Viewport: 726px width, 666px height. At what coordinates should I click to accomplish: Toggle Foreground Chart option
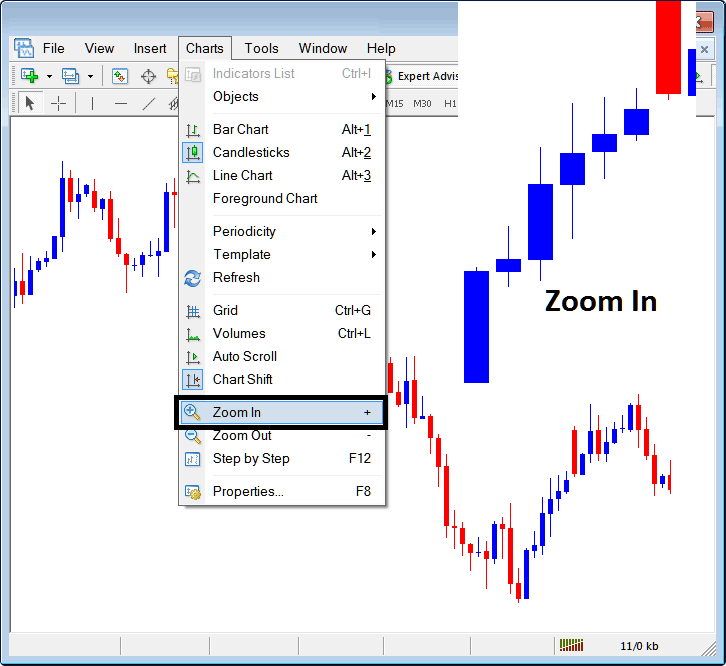pos(282,199)
